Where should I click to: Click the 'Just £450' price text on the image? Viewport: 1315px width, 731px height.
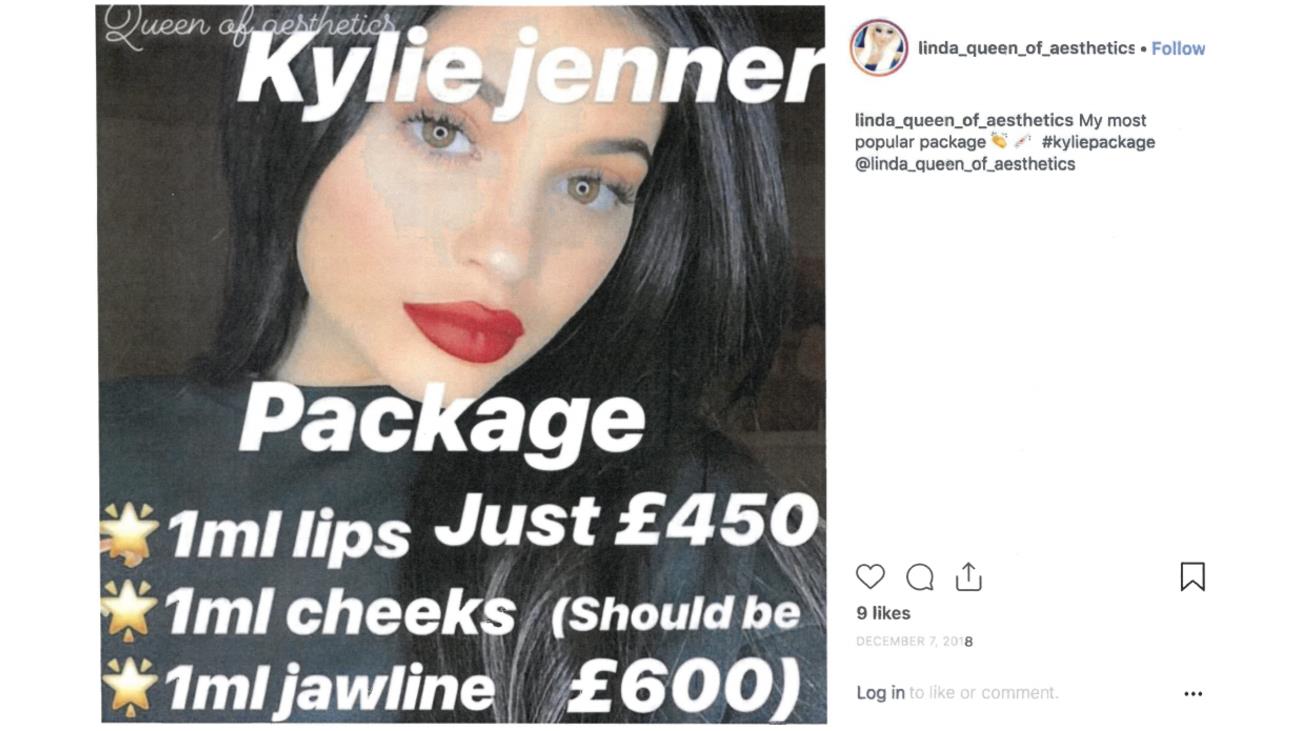pos(625,521)
